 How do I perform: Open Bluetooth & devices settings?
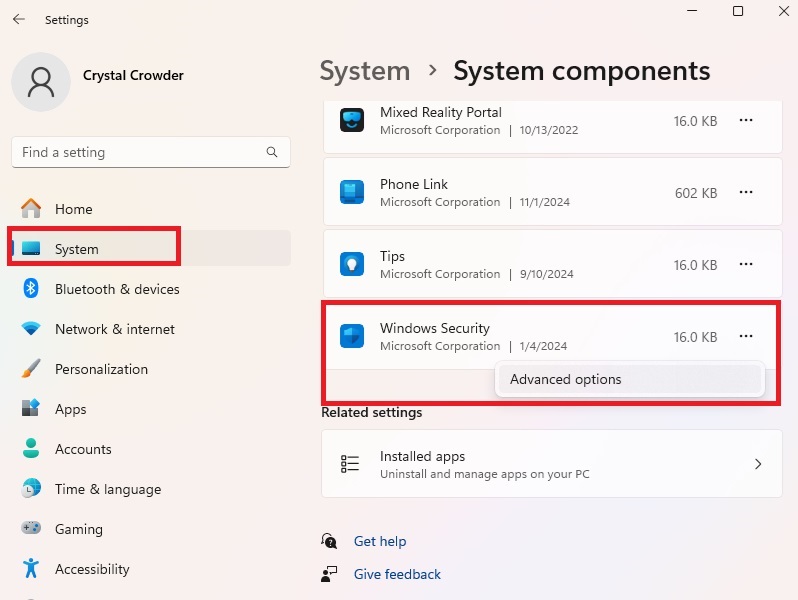click(151, 289)
